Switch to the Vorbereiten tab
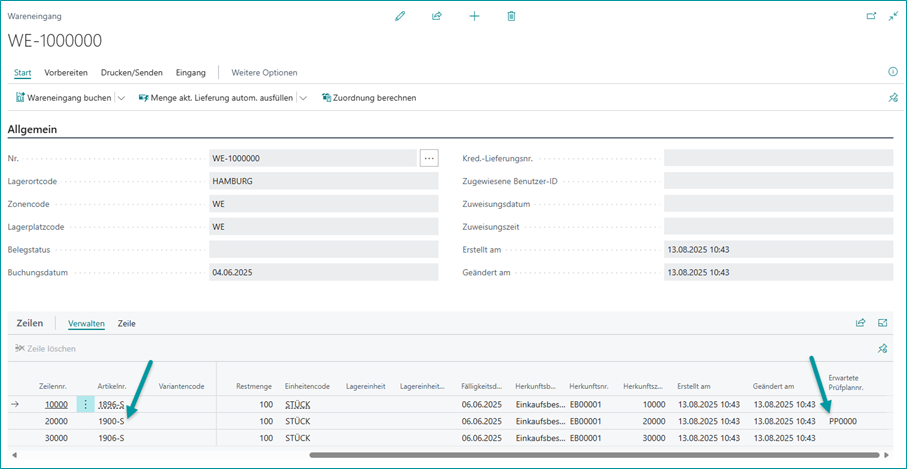This screenshot has width=907, height=469. coord(66,72)
